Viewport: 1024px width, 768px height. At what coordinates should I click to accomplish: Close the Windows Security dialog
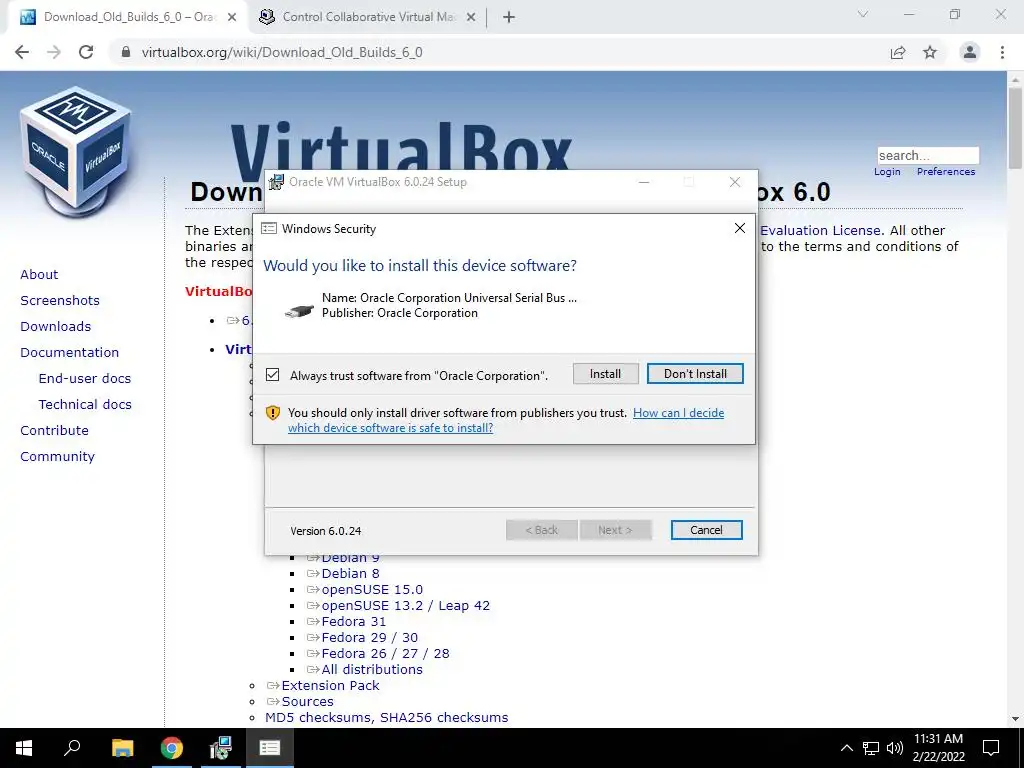point(739,228)
